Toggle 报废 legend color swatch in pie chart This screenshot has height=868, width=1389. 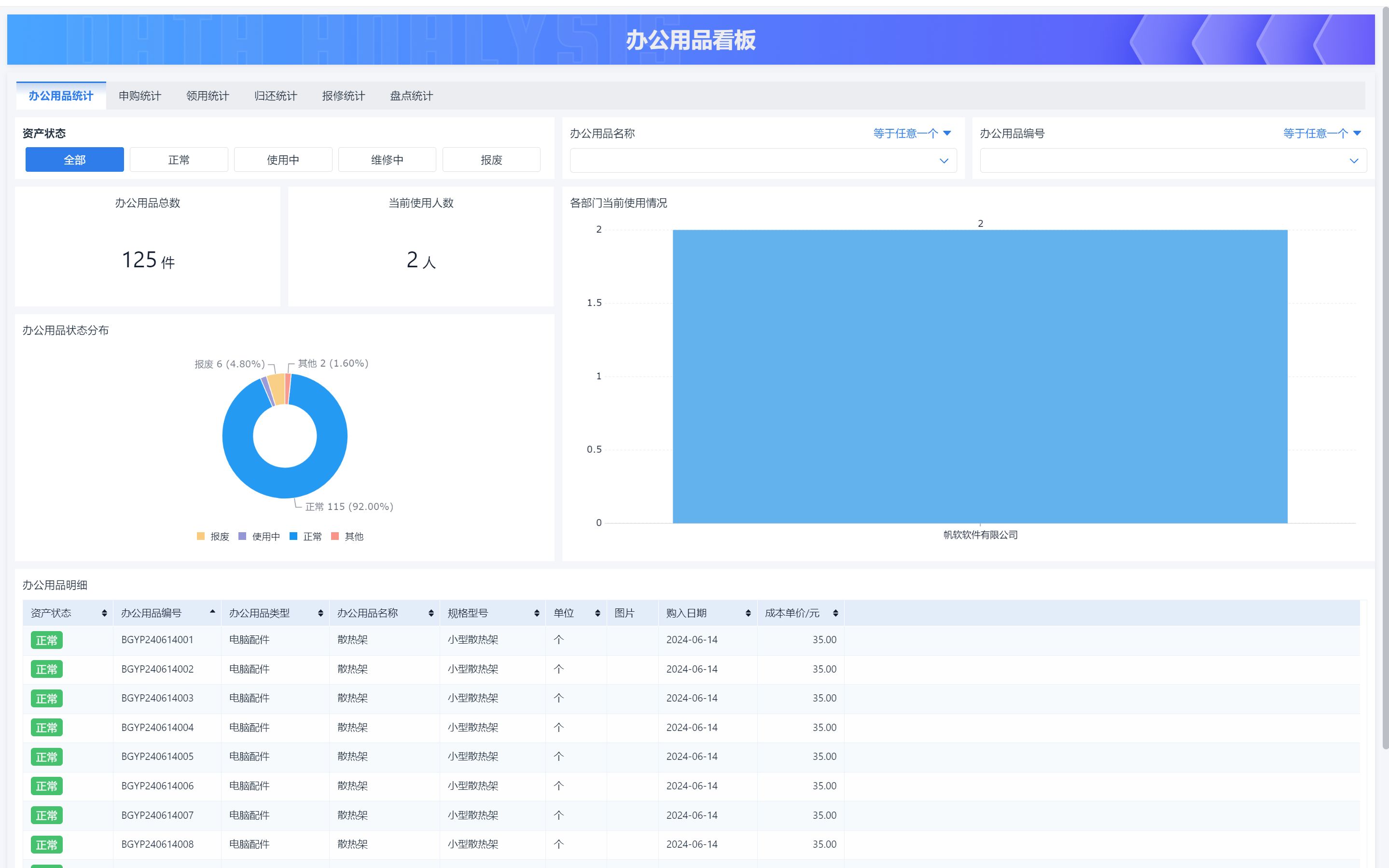(200, 536)
